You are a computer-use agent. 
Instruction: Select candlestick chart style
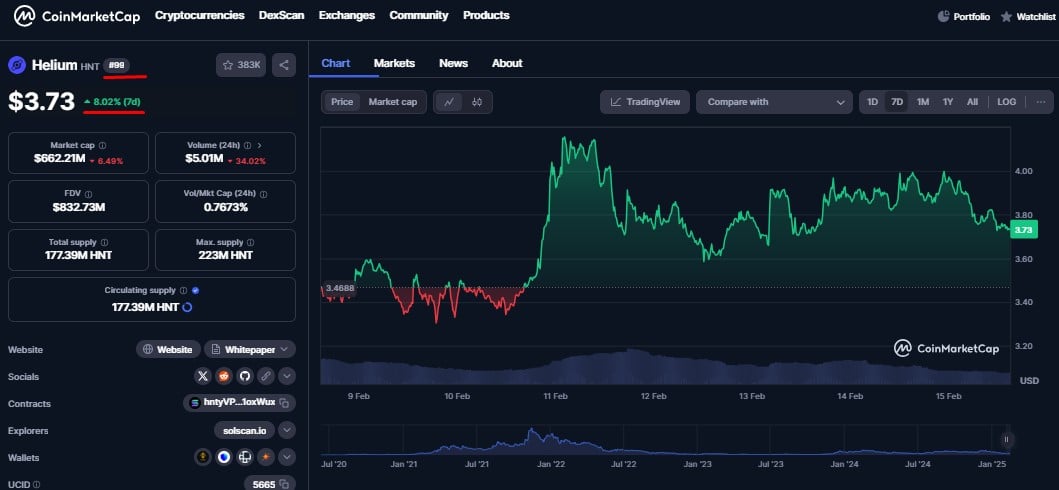tap(477, 102)
